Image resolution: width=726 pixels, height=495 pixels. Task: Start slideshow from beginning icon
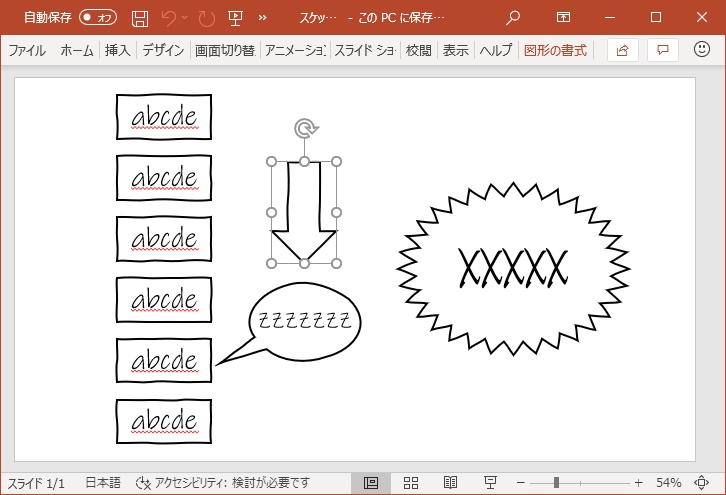click(x=235, y=18)
